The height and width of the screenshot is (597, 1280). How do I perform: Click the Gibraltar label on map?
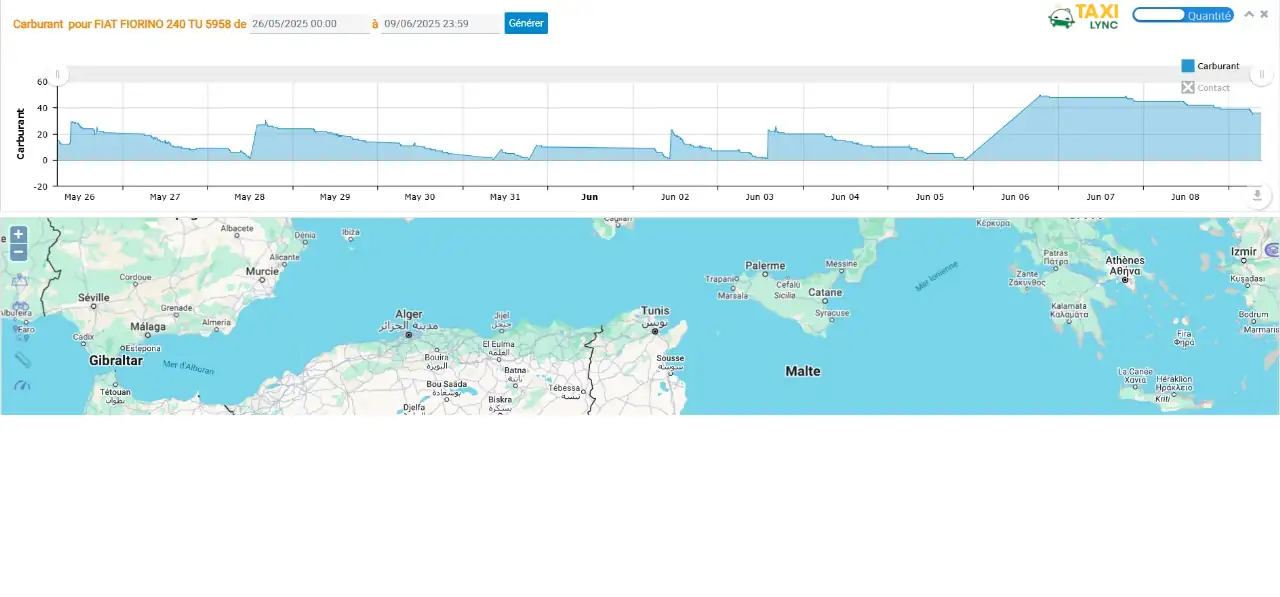coord(116,360)
